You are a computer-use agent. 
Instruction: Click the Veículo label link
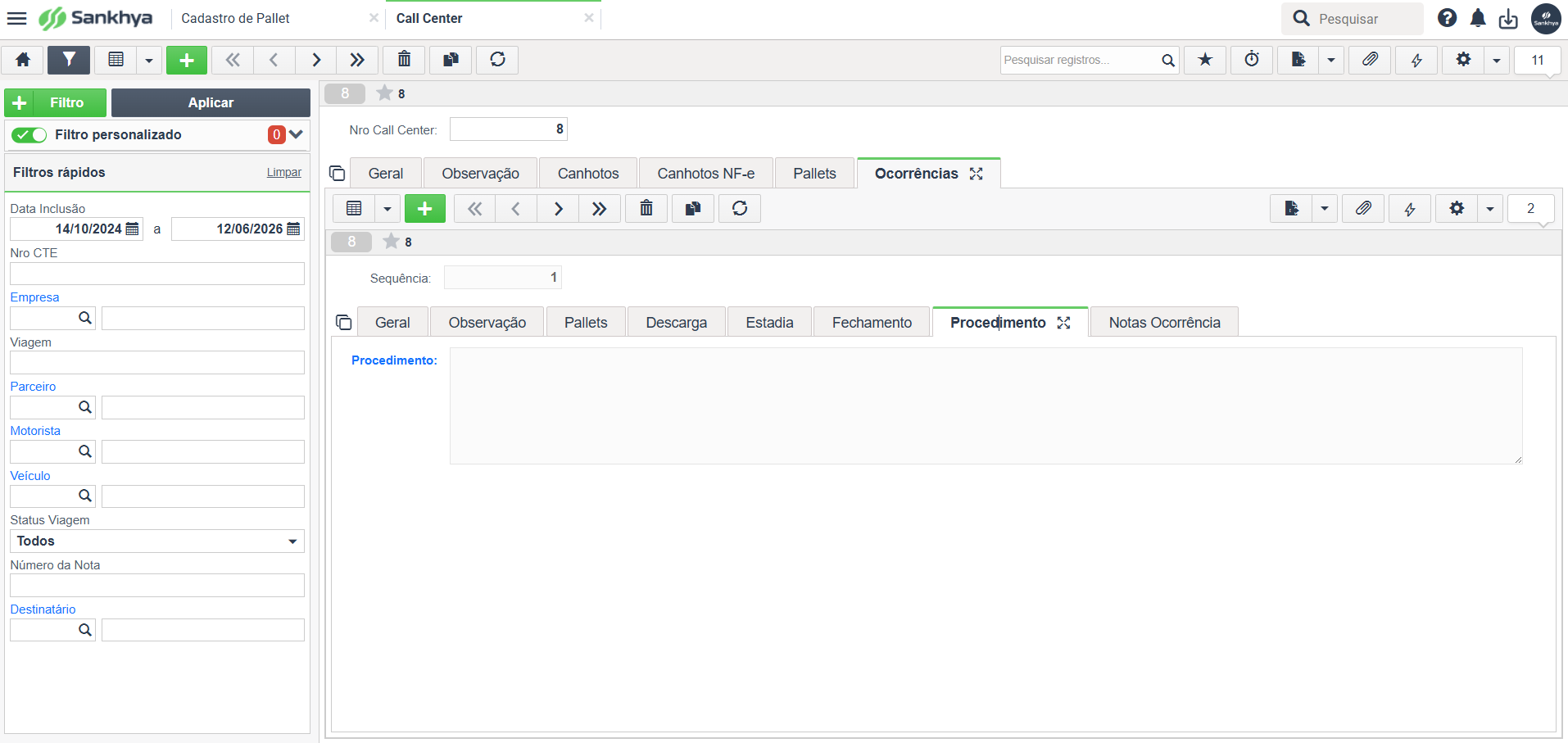coord(30,476)
